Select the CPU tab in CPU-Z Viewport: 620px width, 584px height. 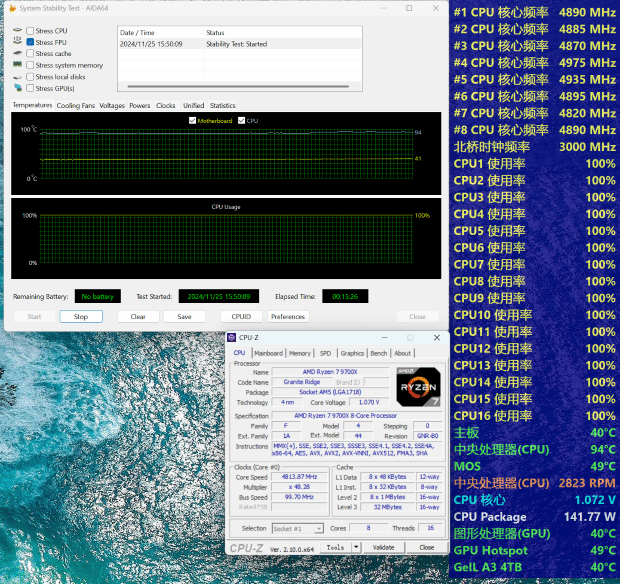[x=240, y=353]
